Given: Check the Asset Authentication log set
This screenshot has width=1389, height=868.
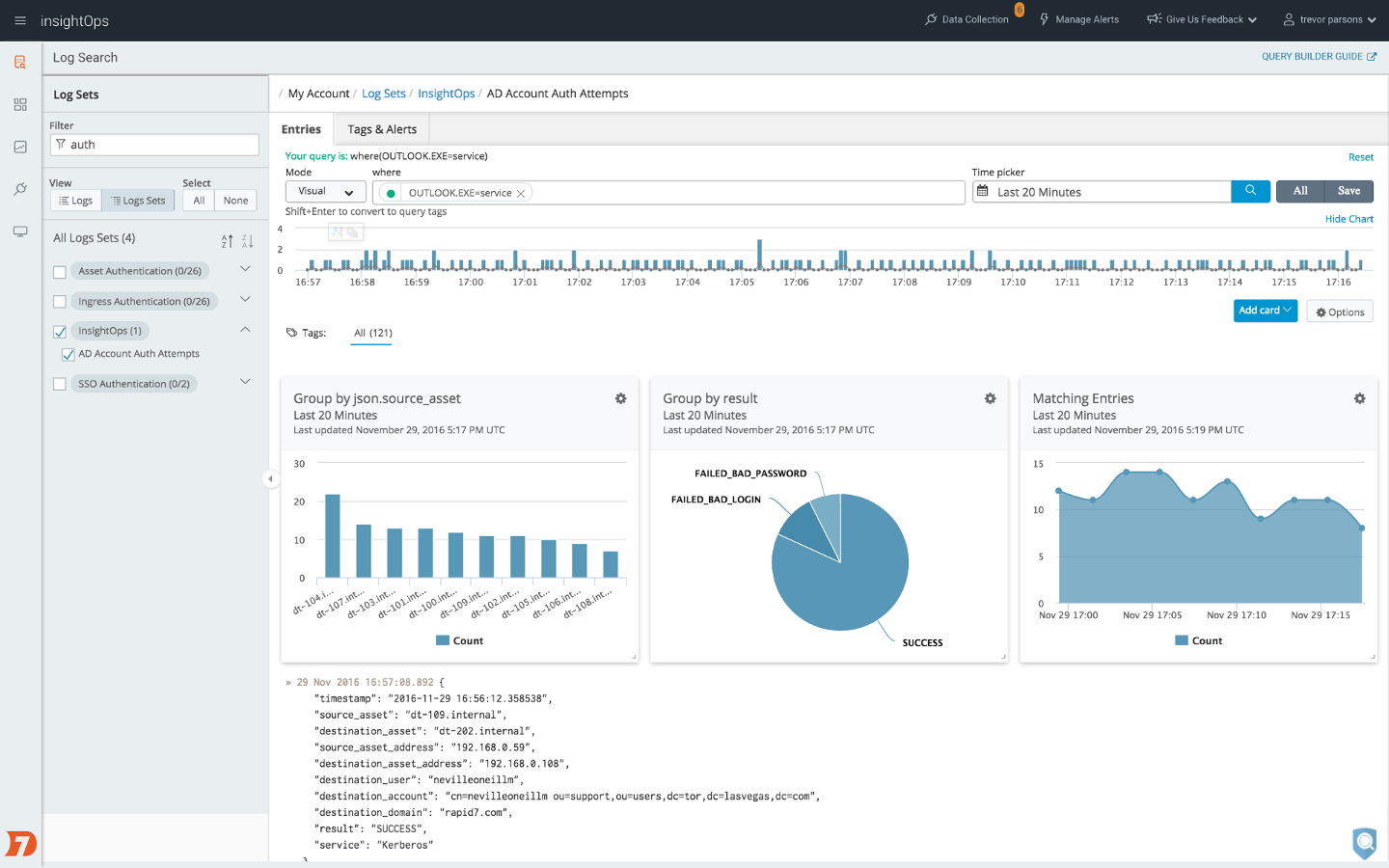Looking at the screenshot, I should pyautogui.click(x=60, y=272).
